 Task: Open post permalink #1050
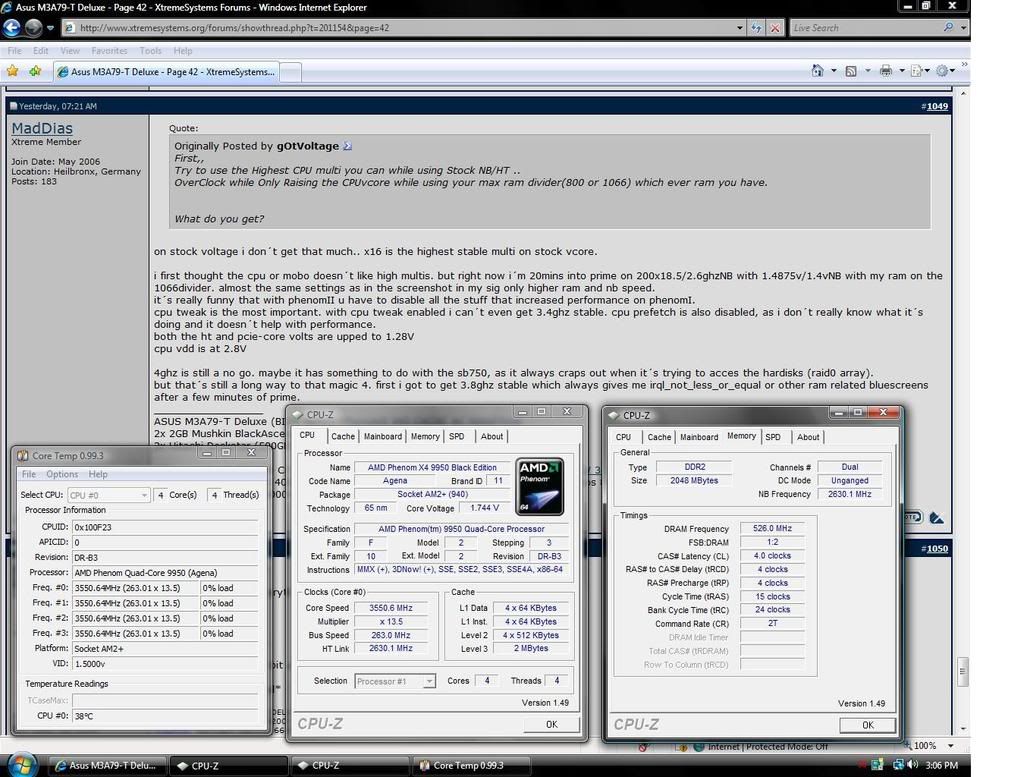(937, 549)
